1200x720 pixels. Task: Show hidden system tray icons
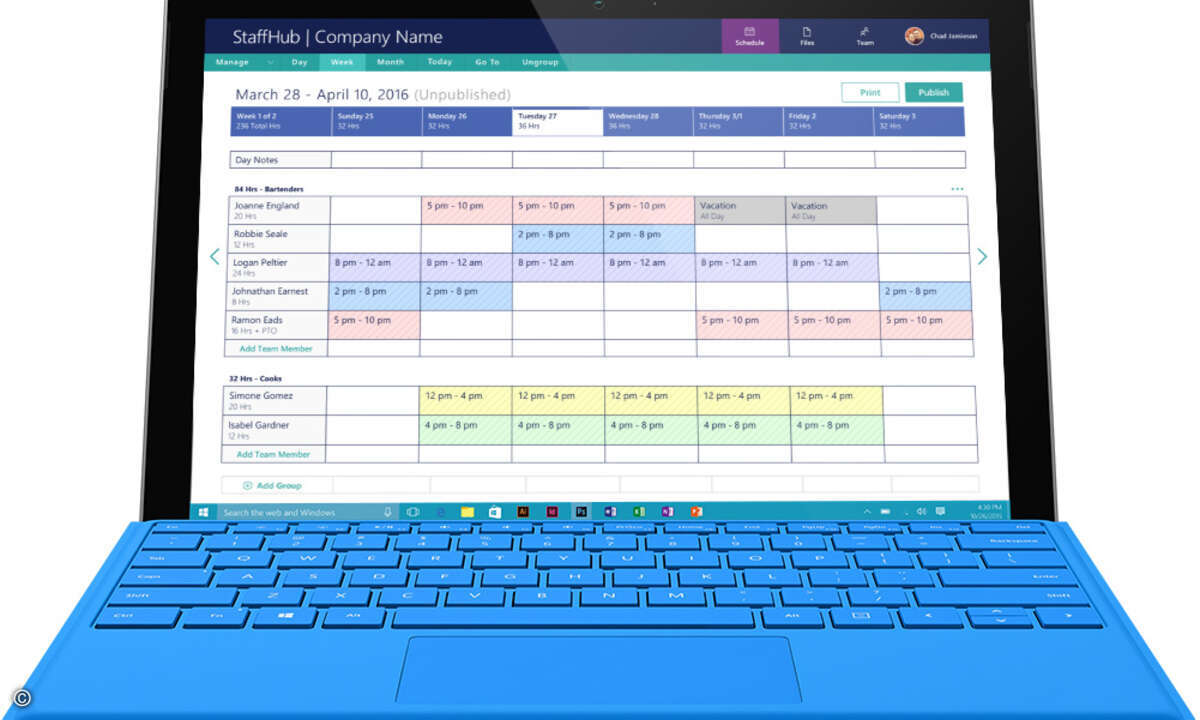click(867, 512)
